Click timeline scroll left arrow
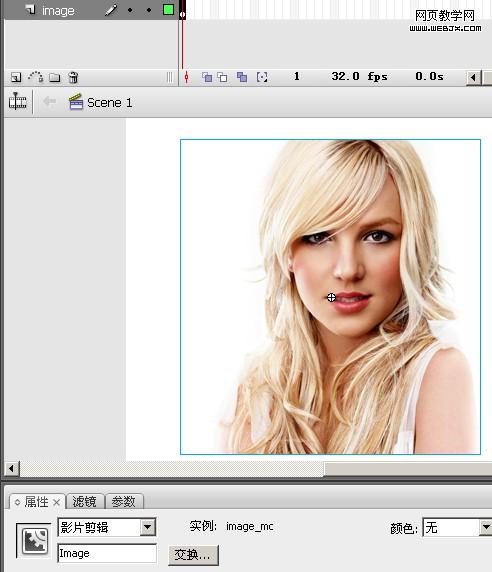 (x=473, y=77)
